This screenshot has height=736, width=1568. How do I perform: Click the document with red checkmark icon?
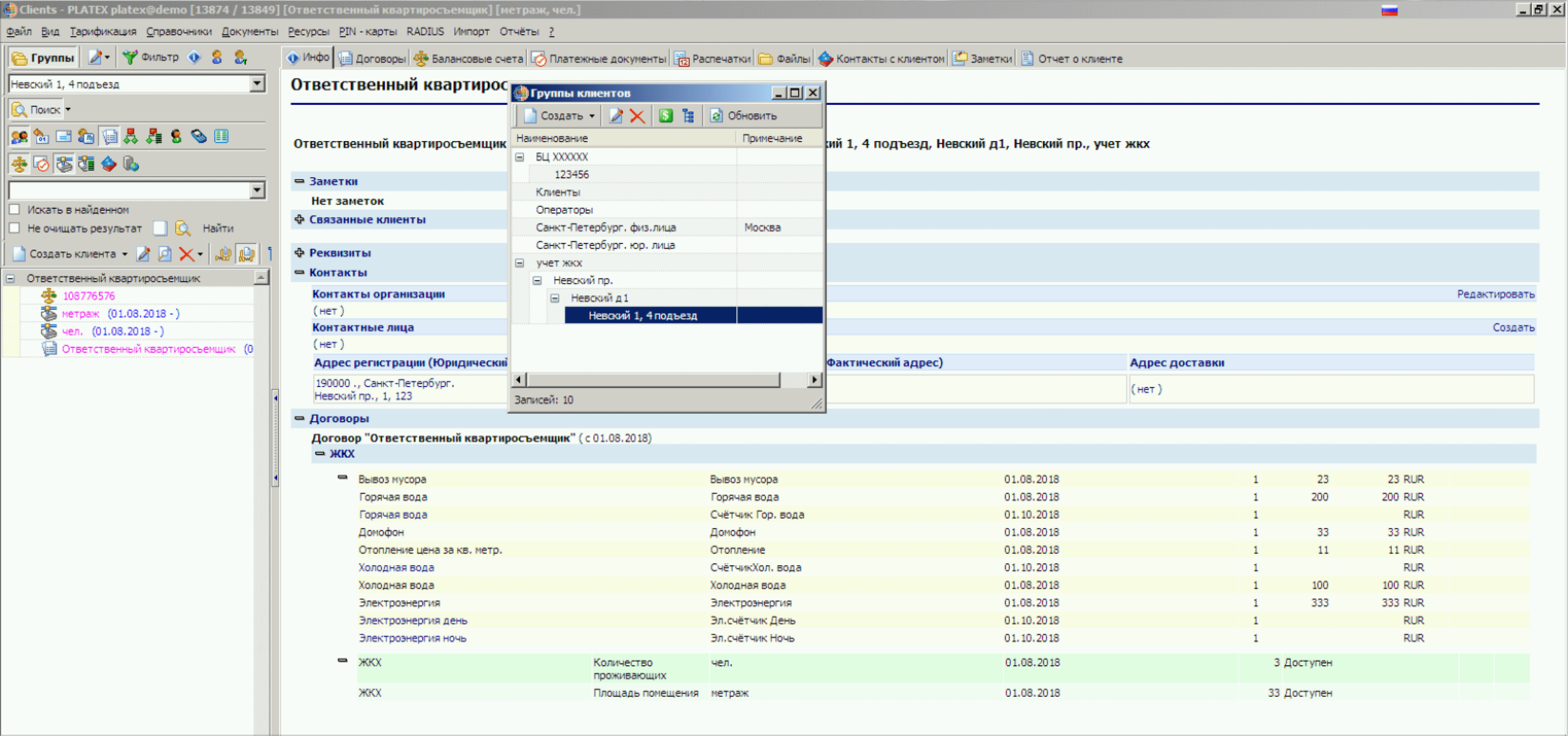(x=42, y=164)
